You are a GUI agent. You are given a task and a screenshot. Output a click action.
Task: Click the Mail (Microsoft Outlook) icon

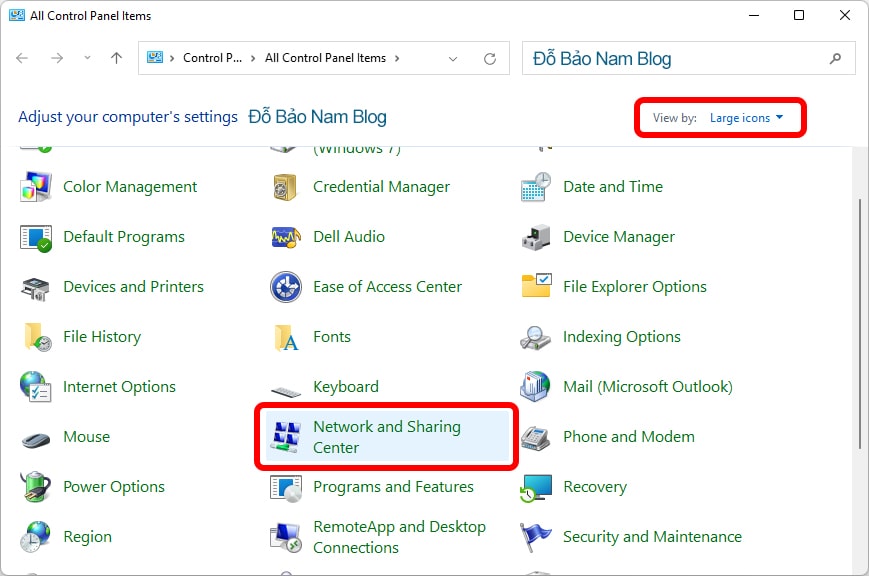pyautogui.click(x=535, y=386)
